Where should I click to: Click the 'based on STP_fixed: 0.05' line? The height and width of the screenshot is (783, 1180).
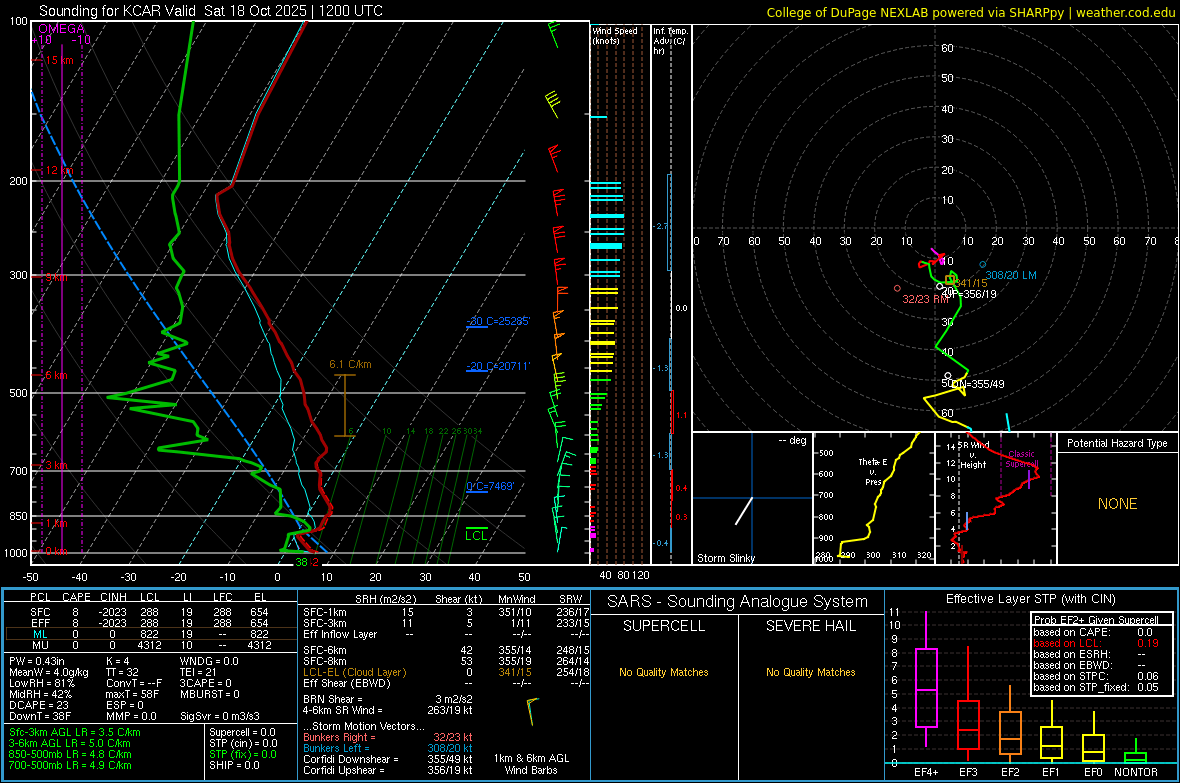coord(1096,687)
